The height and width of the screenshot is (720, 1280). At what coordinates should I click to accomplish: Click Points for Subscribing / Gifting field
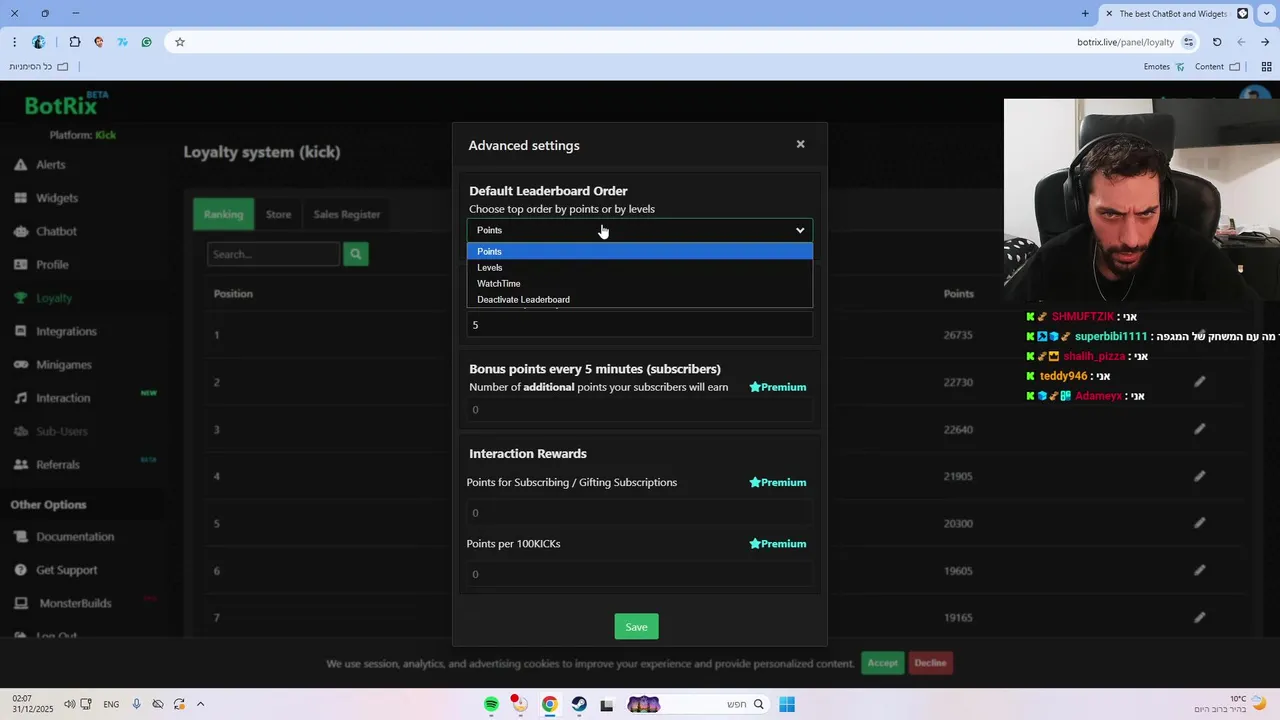coord(640,512)
